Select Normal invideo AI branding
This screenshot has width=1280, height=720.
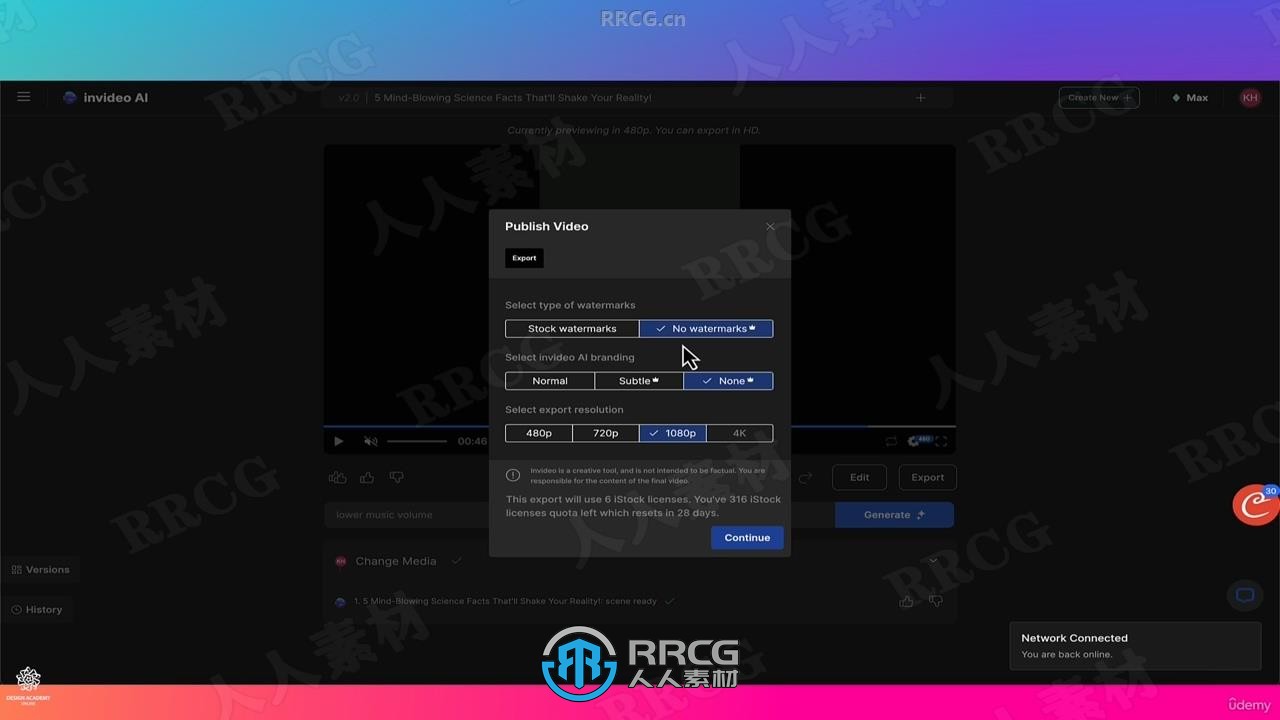pos(550,381)
